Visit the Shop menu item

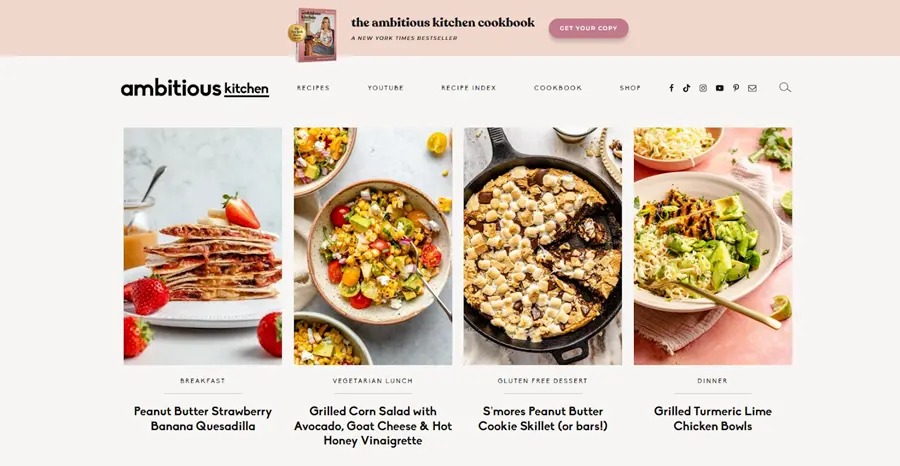[630, 88]
